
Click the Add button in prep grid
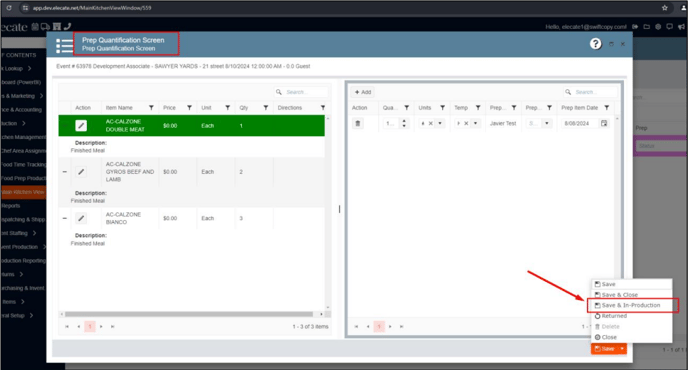pos(363,92)
